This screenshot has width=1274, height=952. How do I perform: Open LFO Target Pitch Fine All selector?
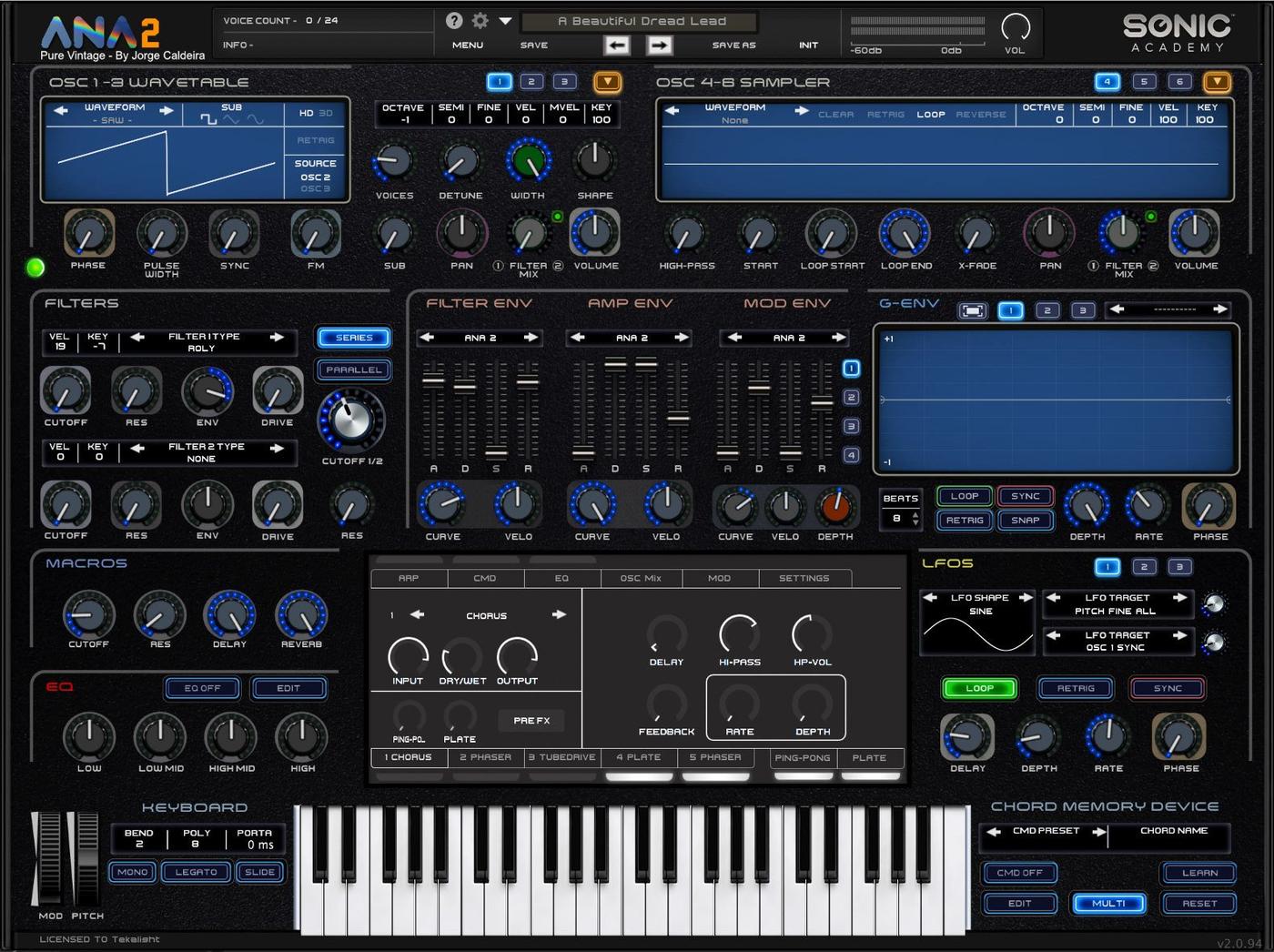[1117, 604]
